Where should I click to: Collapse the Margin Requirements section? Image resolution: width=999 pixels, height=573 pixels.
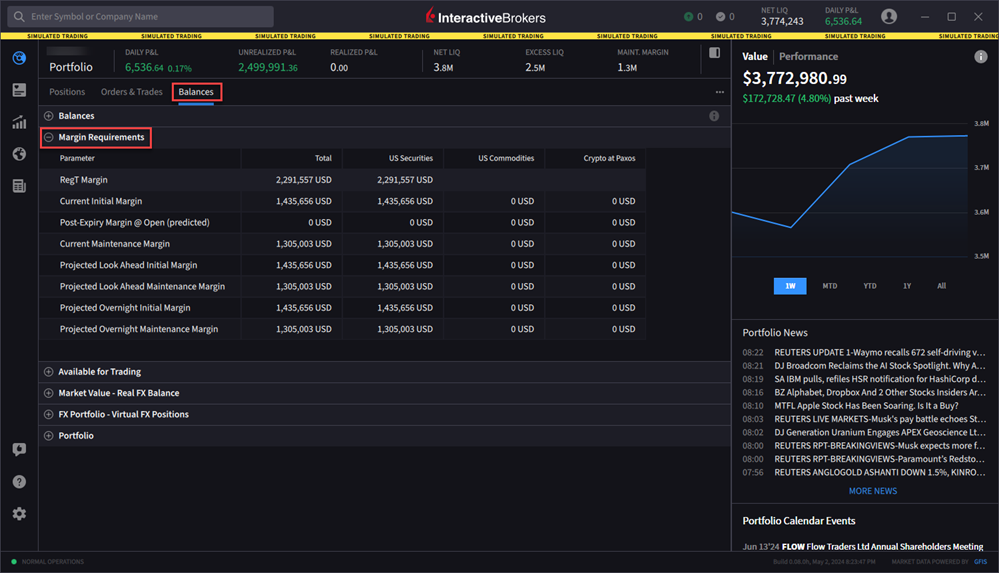click(x=48, y=137)
